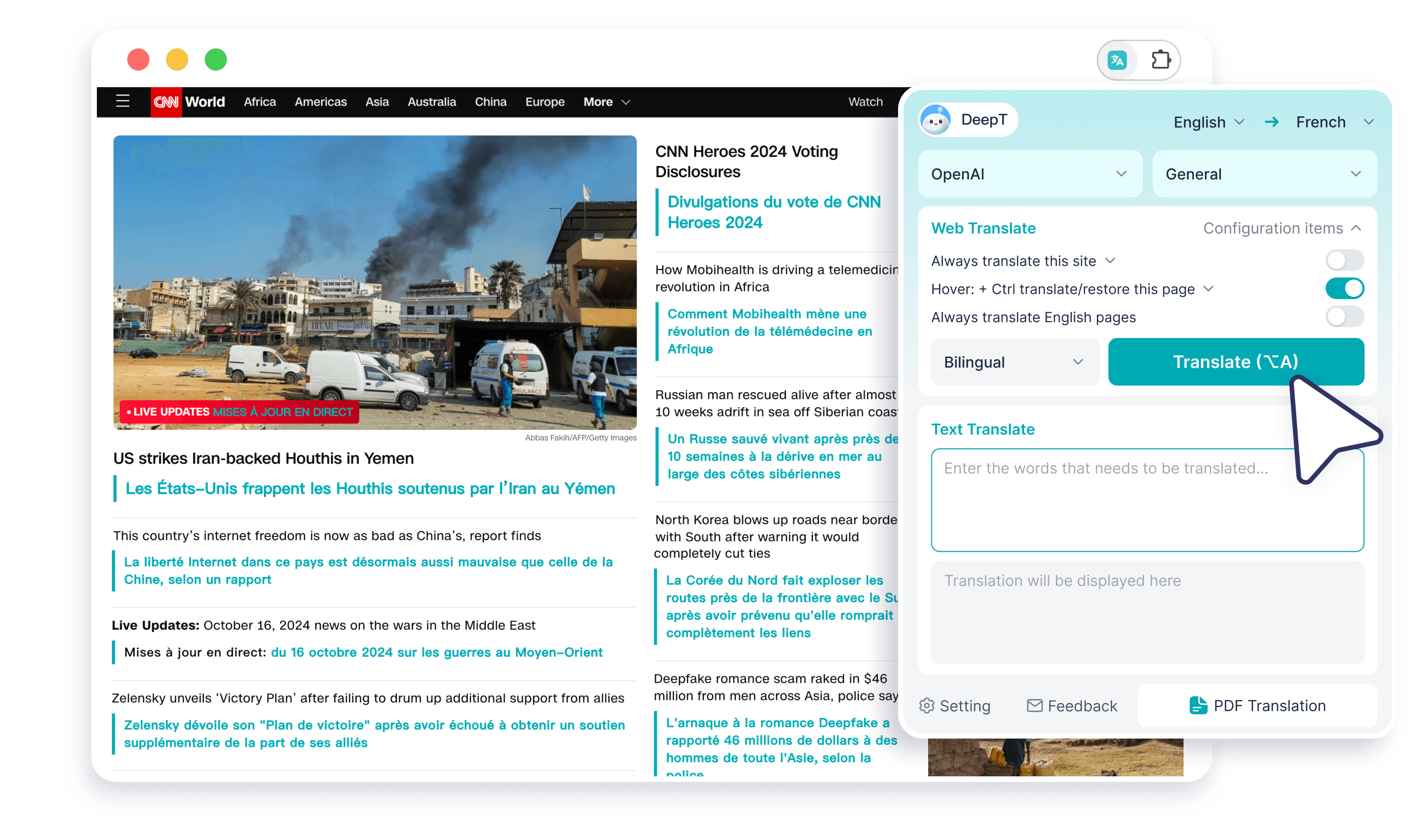The height and width of the screenshot is (840, 1417).
Task: Open internet freedom report headline
Action: (327, 536)
